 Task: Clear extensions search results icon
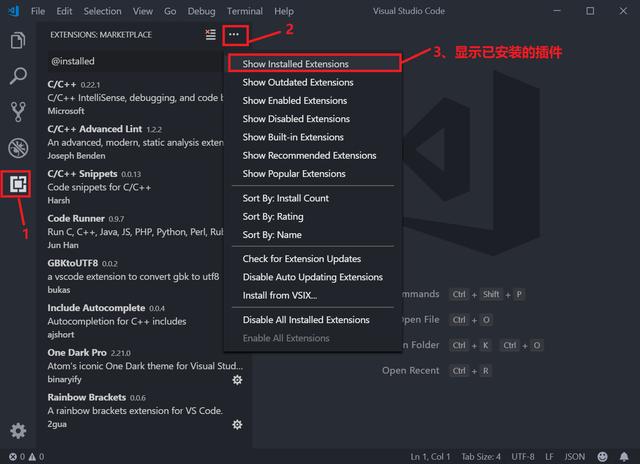click(x=211, y=35)
